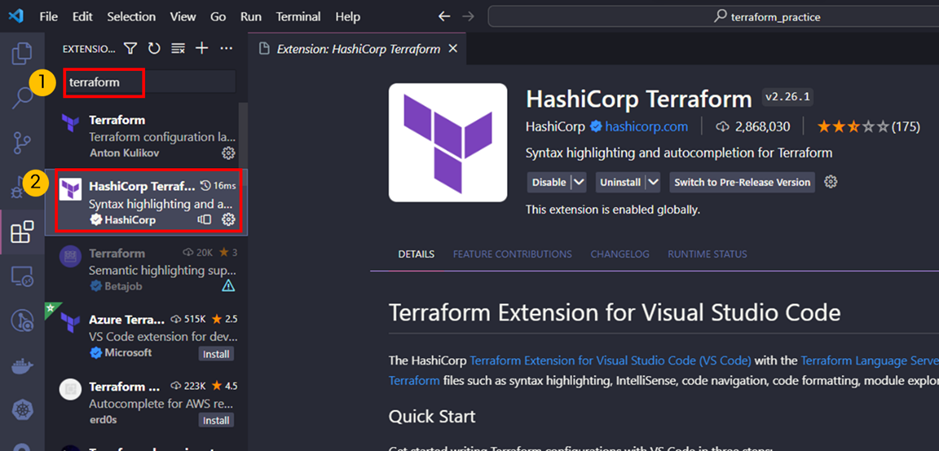
Task: Select the Extension: HashiCorp Terraform editor tab
Action: tap(358, 49)
